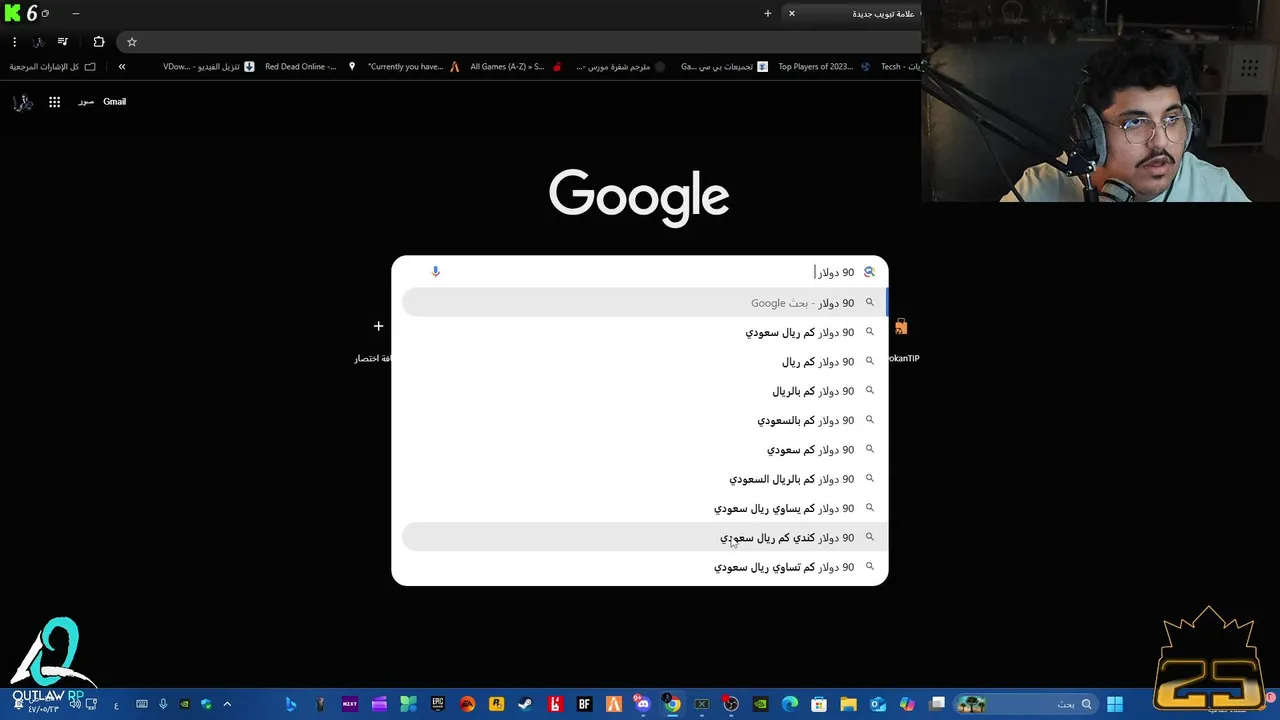The height and width of the screenshot is (720, 1280).
Task: Open the touch keyboard tray icon
Action: 141,704
